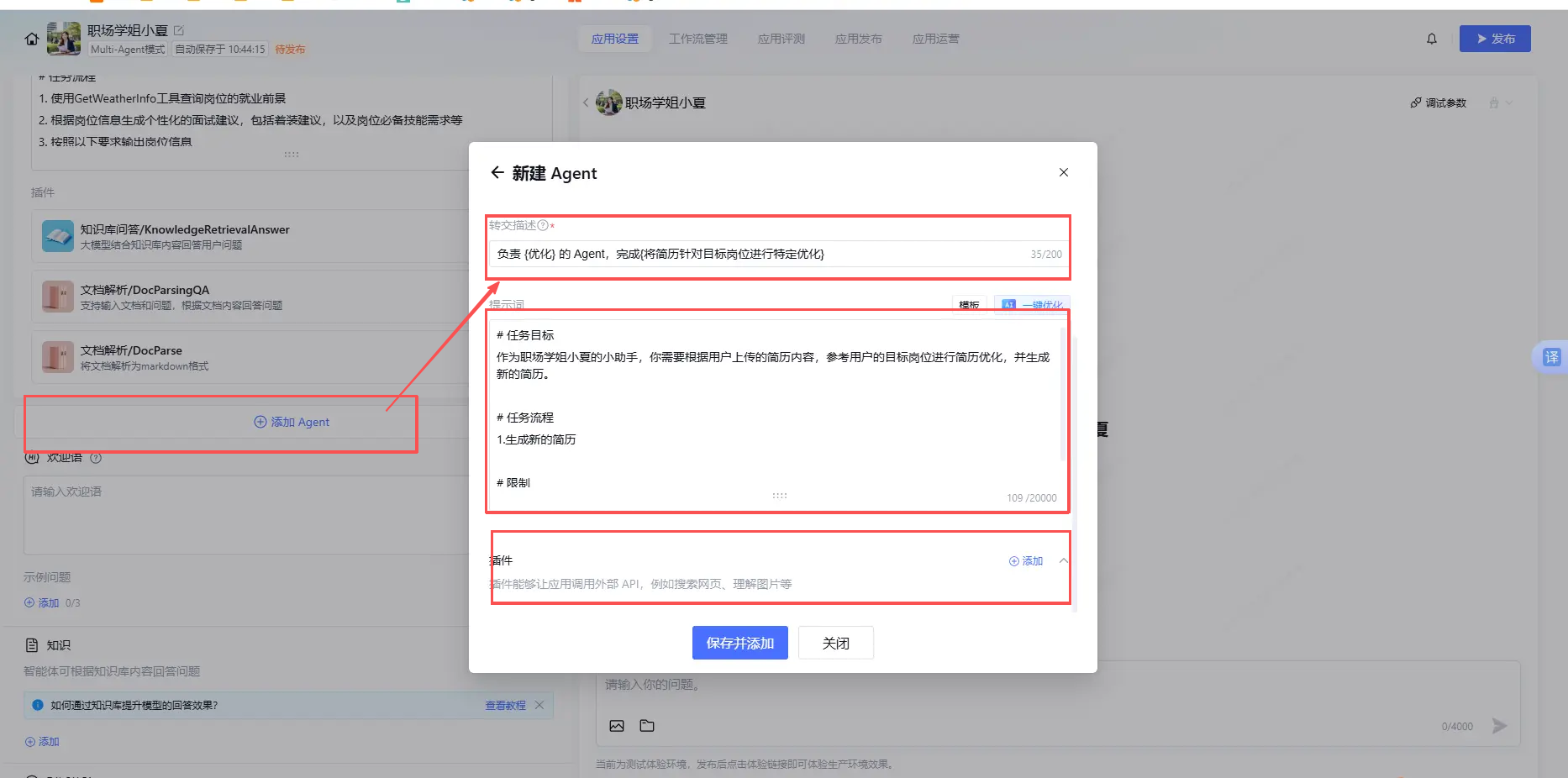Image resolution: width=1568 pixels, height=778 pixels.
Task: Click the back arrow in 新建 Agent dialog
Action: tap(497, 172)
